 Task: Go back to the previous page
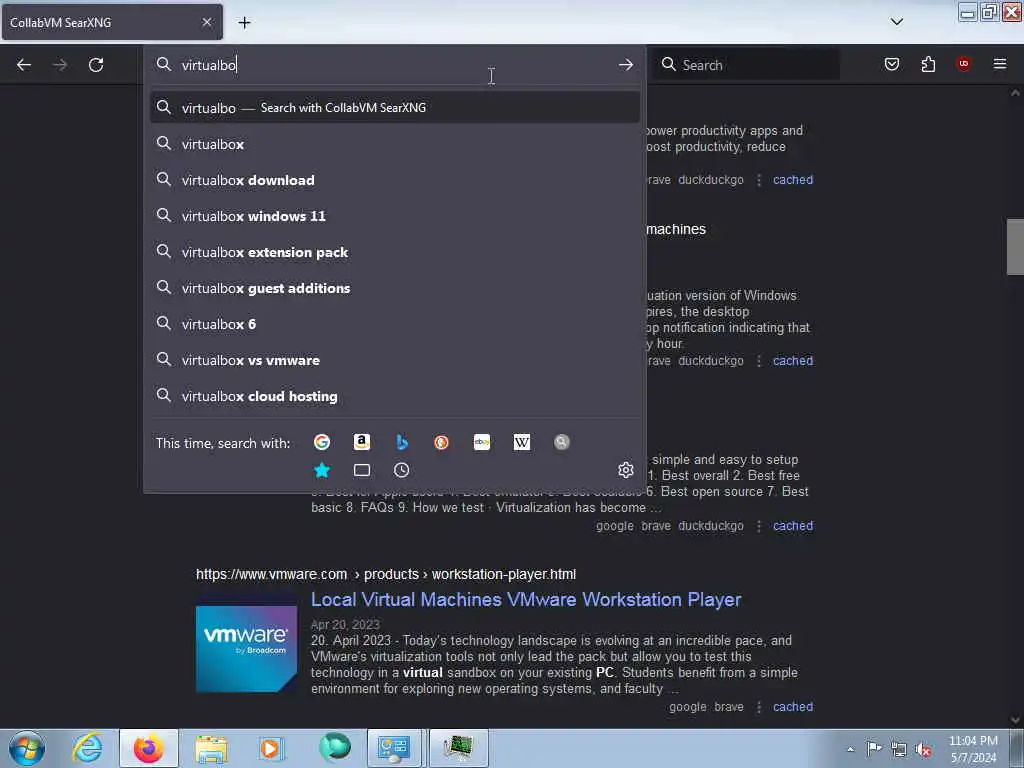pyautogui.click(x=24, y=65)
